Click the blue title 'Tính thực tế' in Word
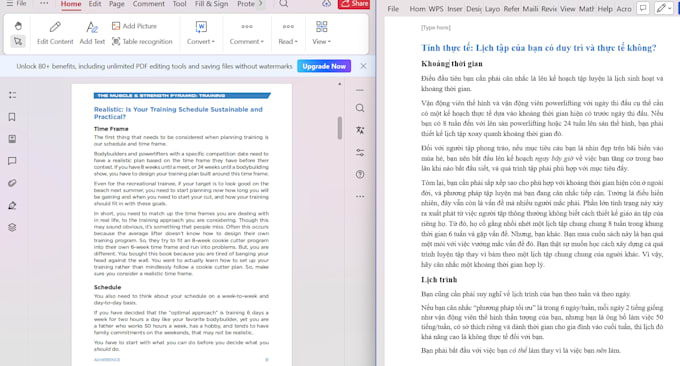 (539, 48)
